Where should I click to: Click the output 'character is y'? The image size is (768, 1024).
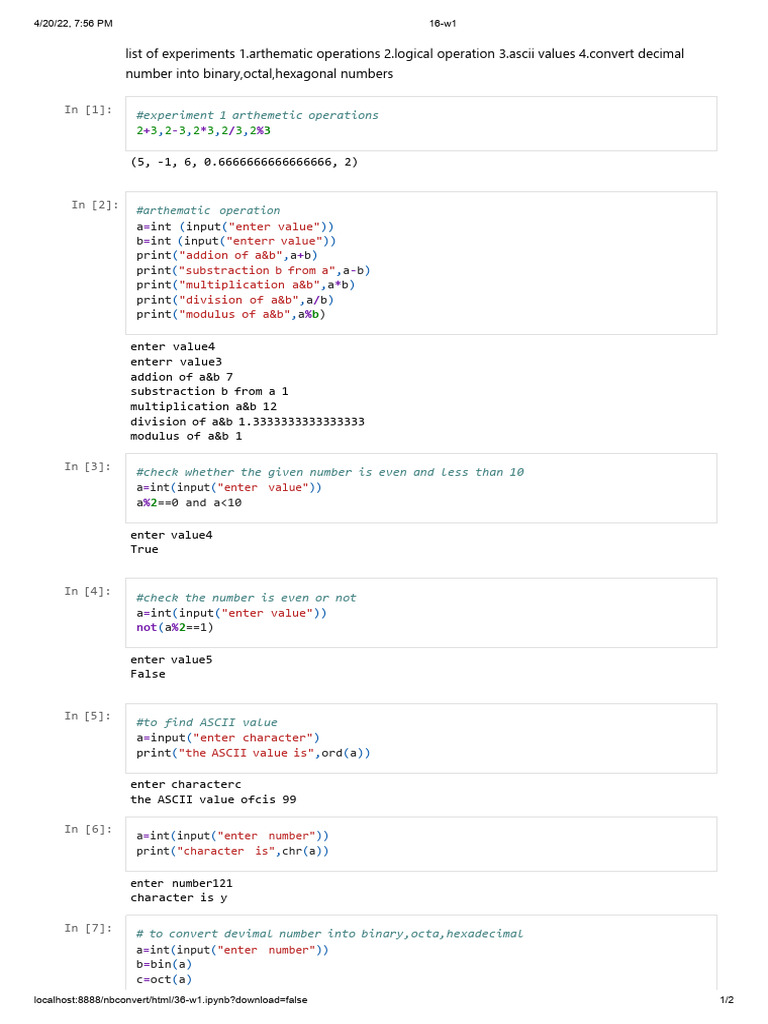(x=179, y=898)
